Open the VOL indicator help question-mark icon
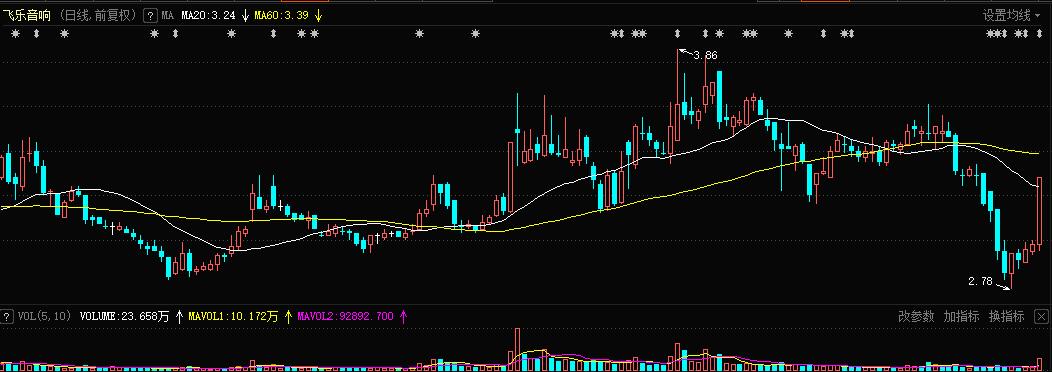 point(7,316)
